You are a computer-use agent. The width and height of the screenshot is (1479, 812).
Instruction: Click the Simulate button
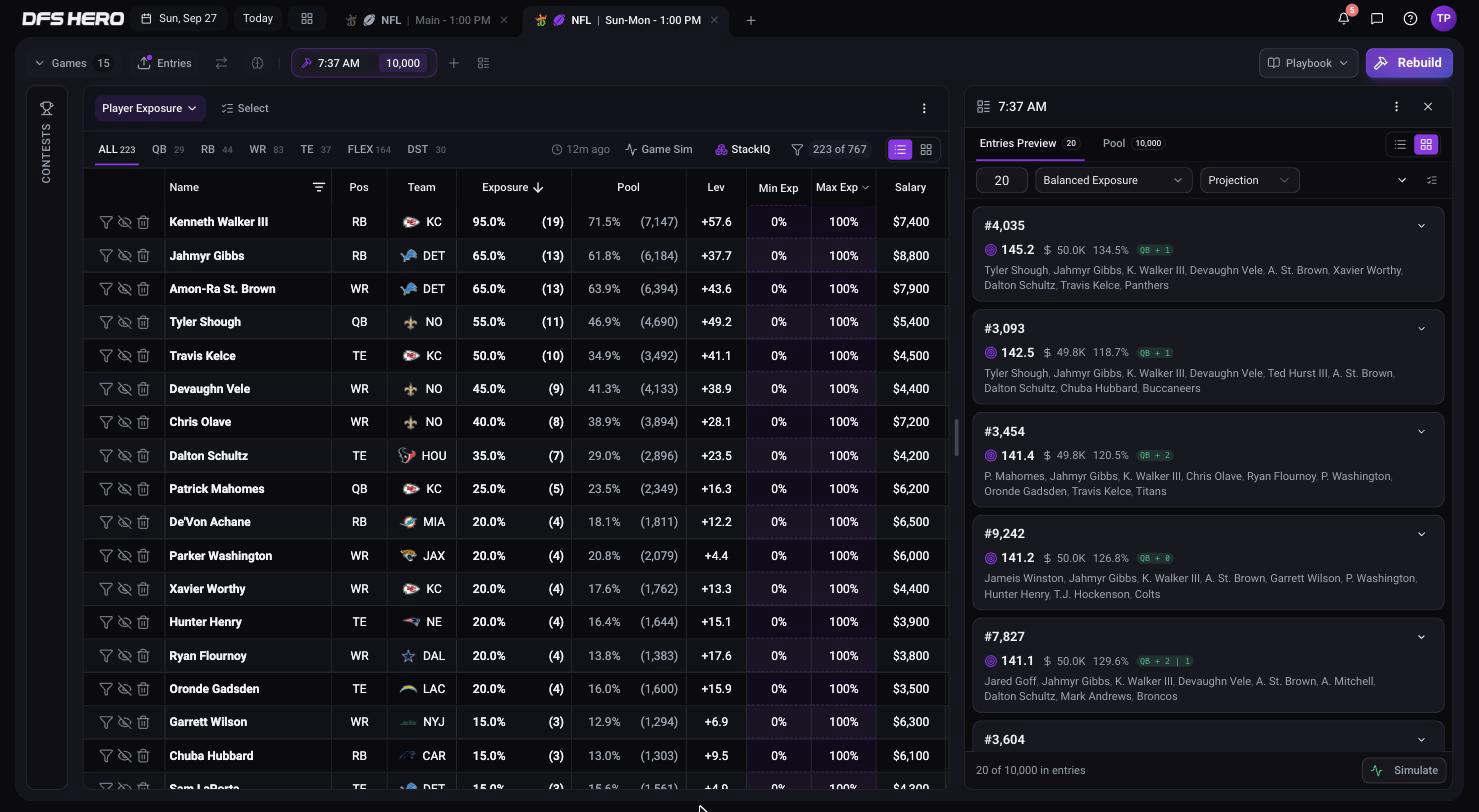1405,770
